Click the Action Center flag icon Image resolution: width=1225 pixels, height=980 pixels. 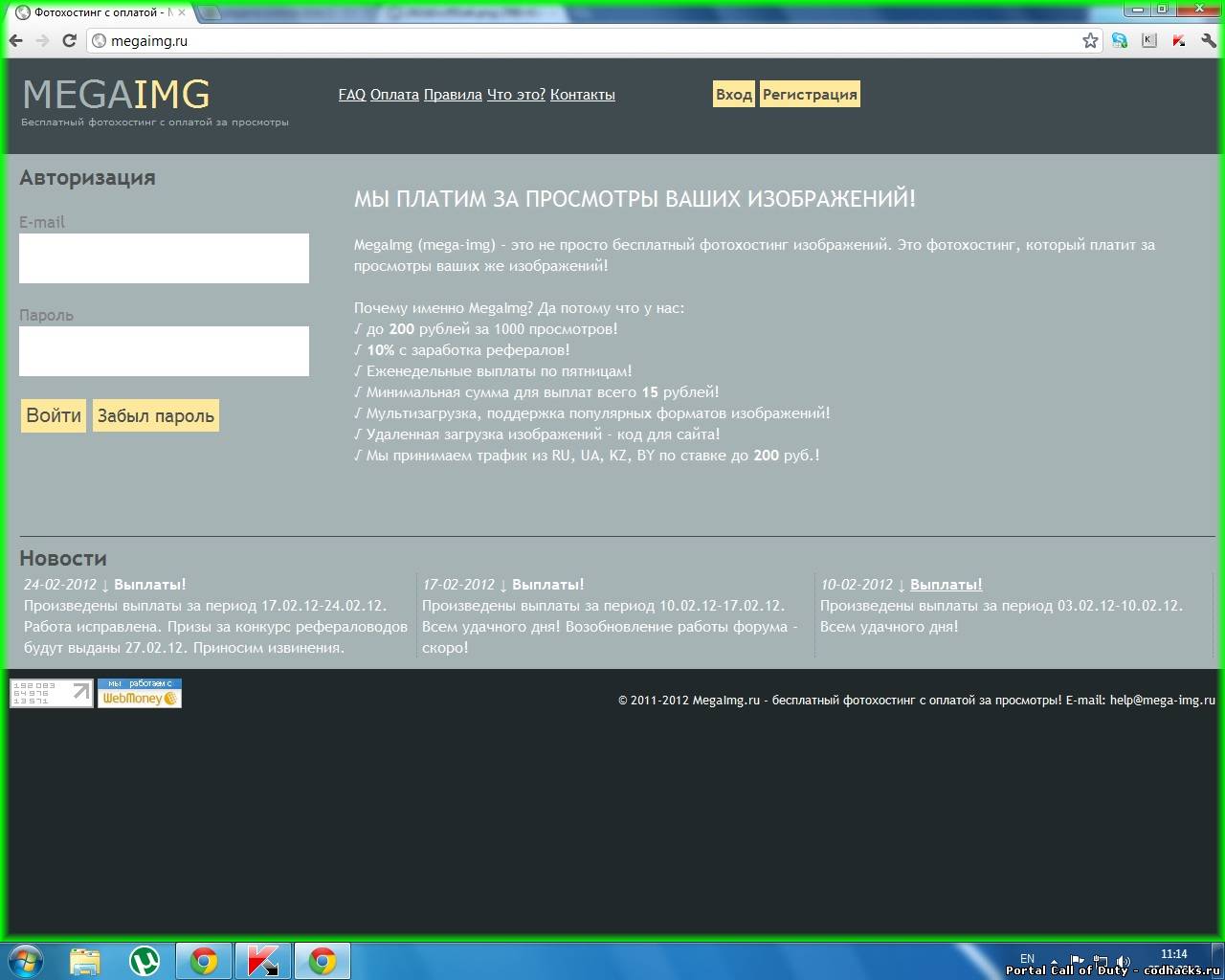pyautogui.click(x=1077, y=960)
